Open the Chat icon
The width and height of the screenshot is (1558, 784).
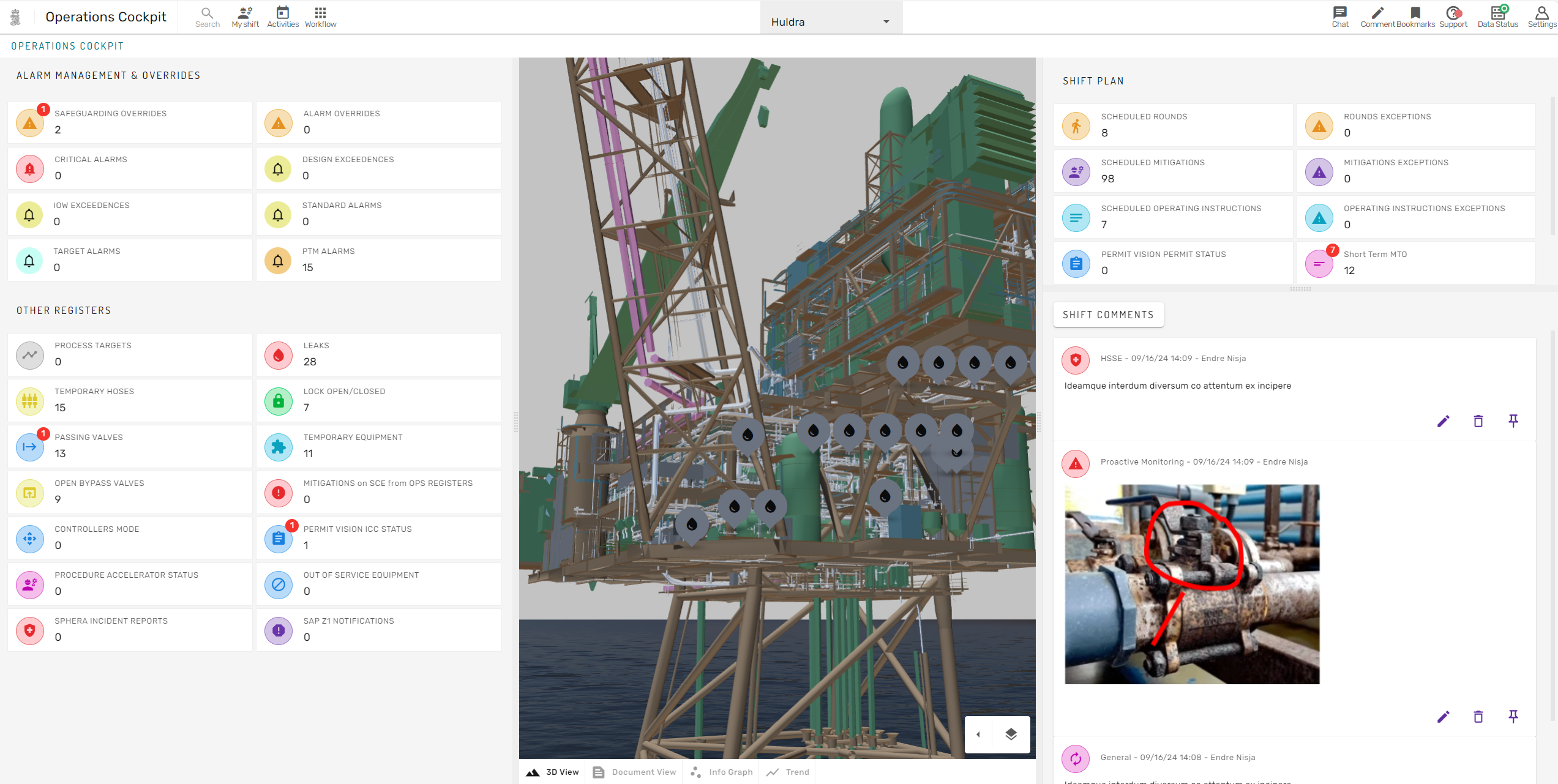coord(1339,17)
